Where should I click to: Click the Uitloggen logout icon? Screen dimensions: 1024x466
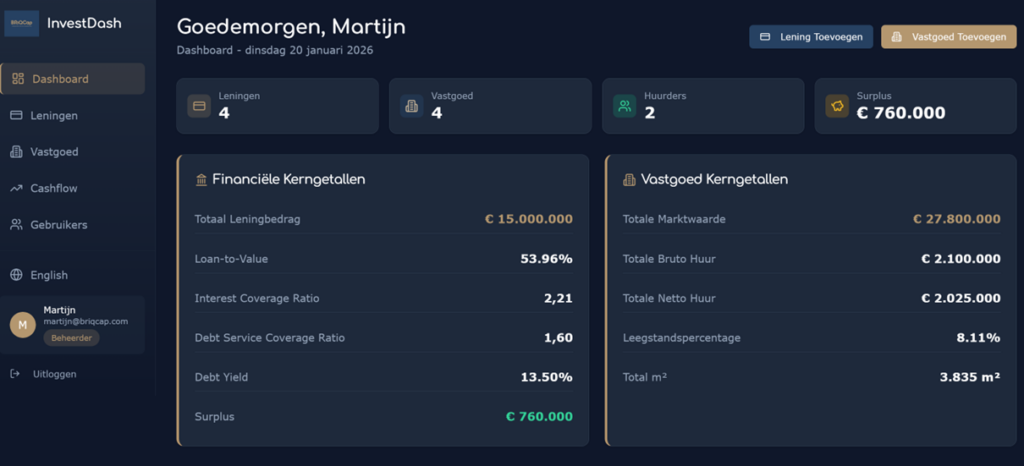coord(14,374)
